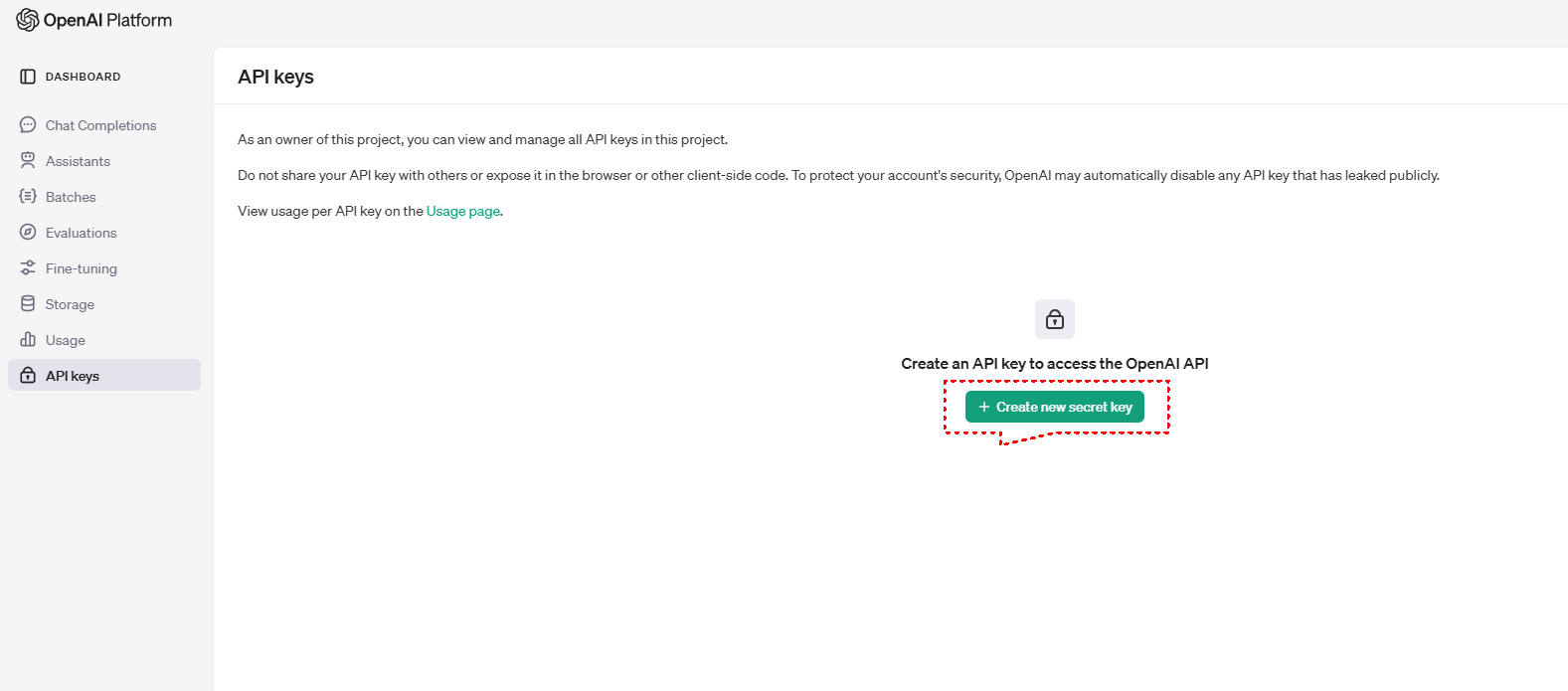Follow the Usage page link

point(463,211)
